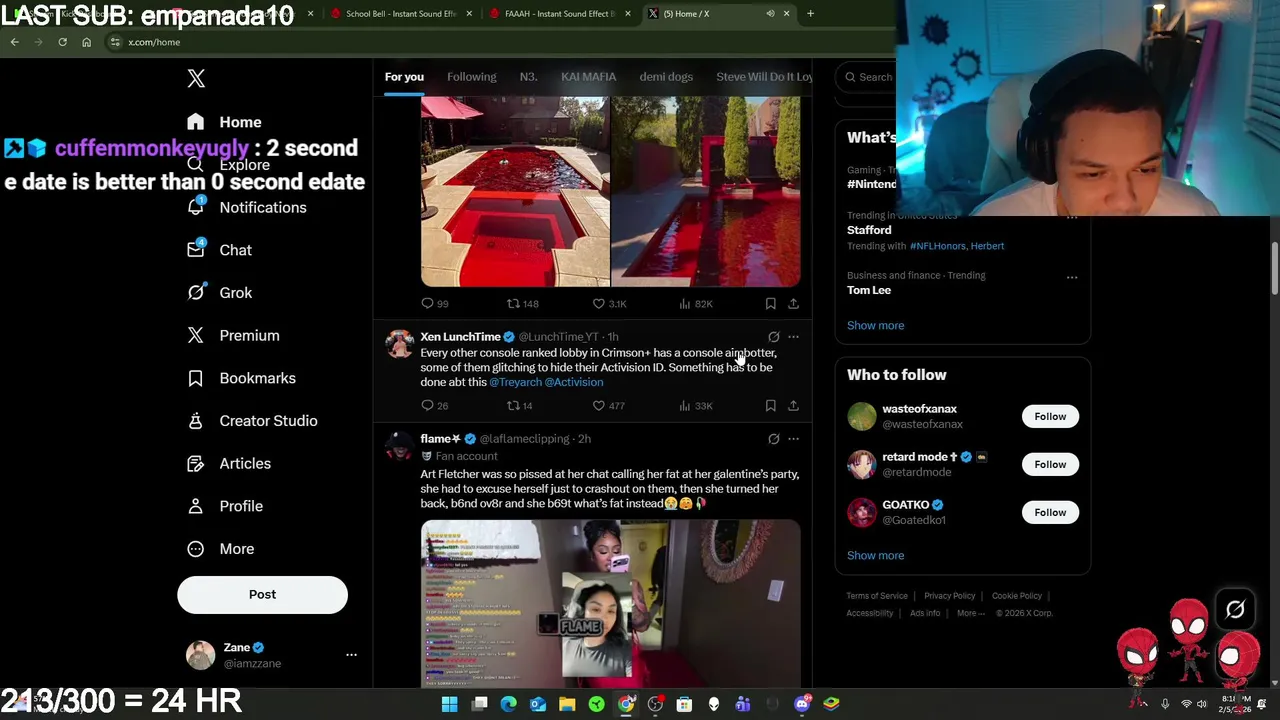The height and width of the screenshot is (720, 1280).
Task: Open the @Activision mention link
Action: click(x=574, y=382)
